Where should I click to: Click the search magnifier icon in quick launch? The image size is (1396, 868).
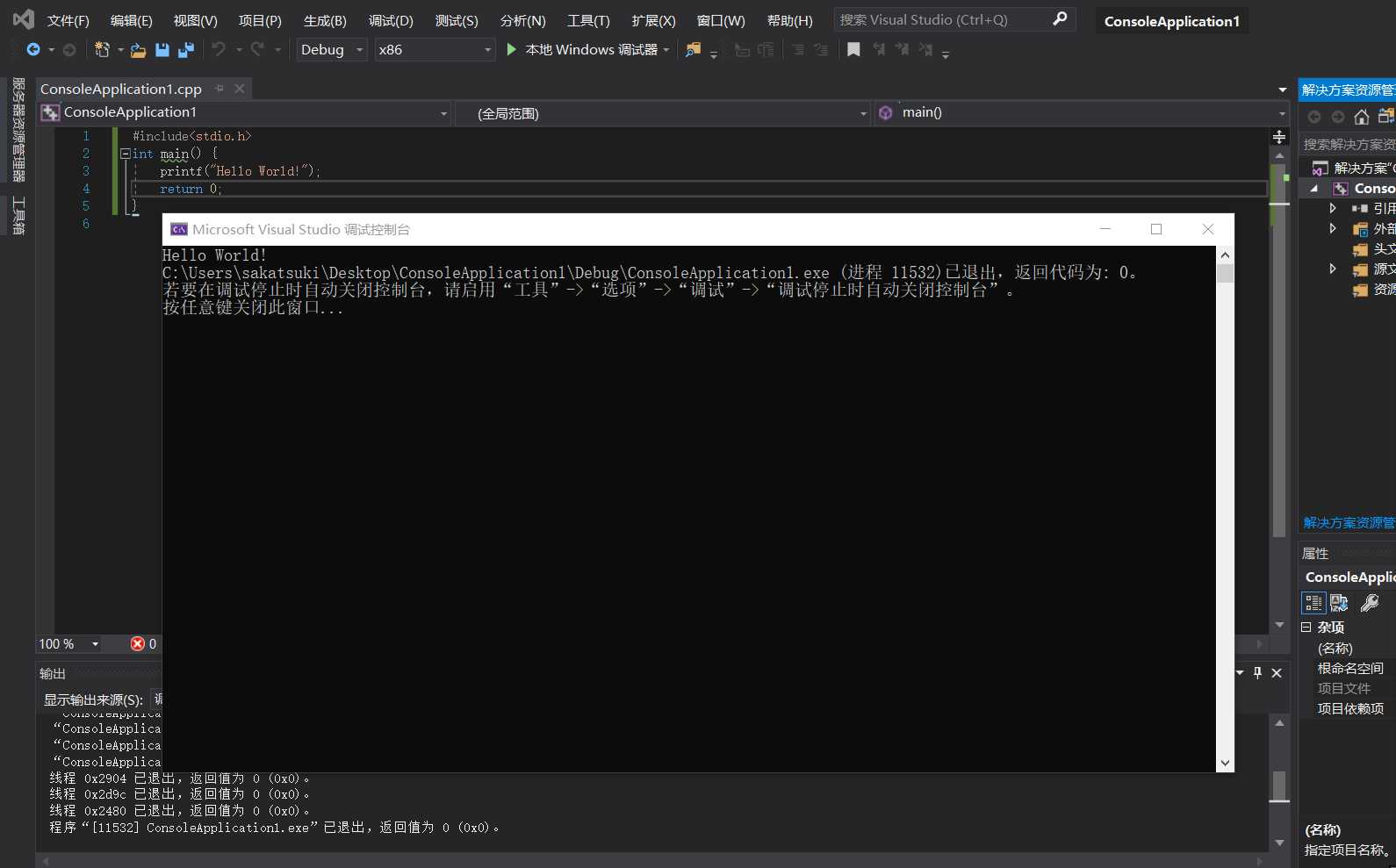1060,18
